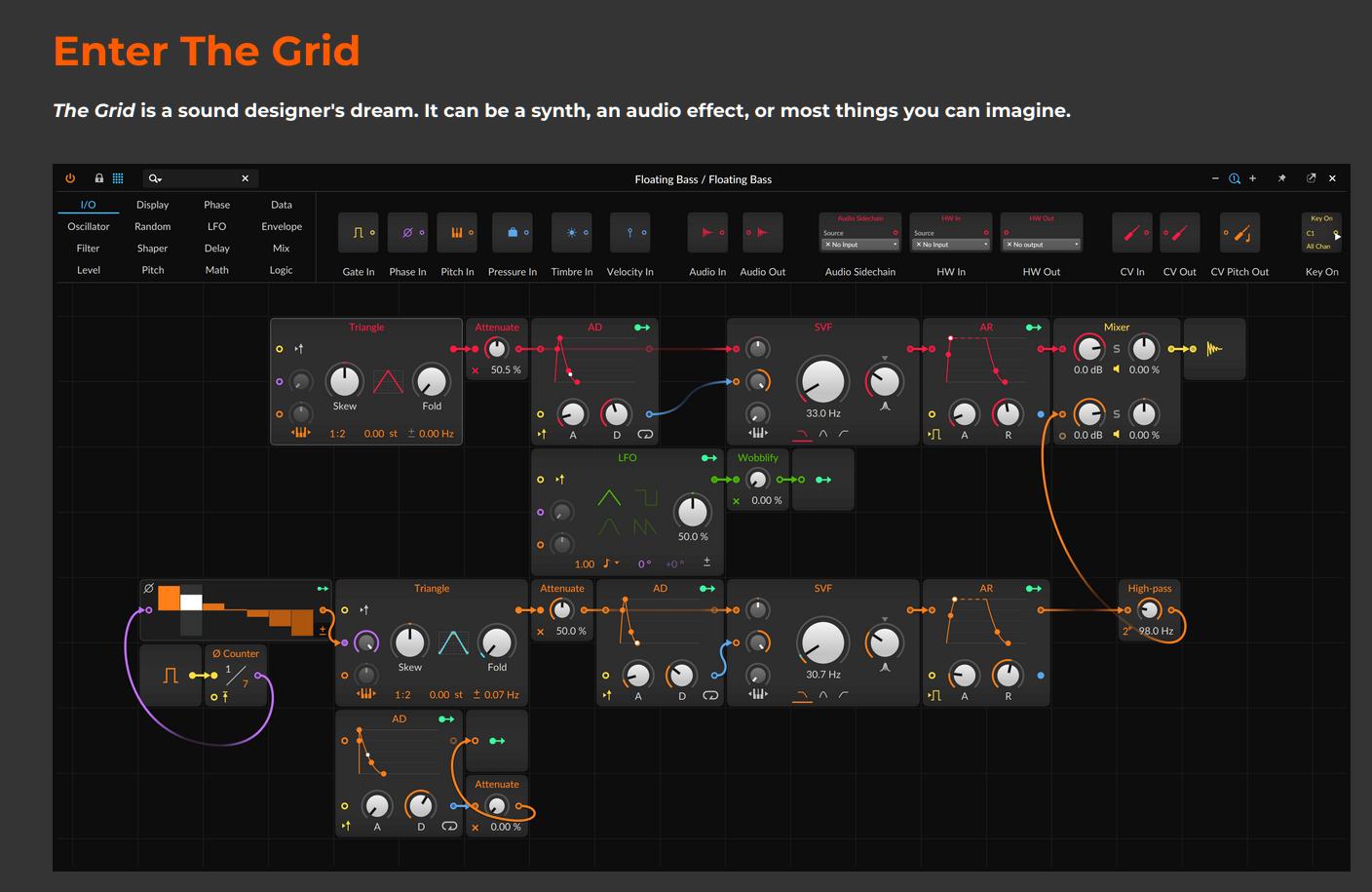Choose the Phase In module icon
This screenshot has width=1372, height=892.
[407, 233]
